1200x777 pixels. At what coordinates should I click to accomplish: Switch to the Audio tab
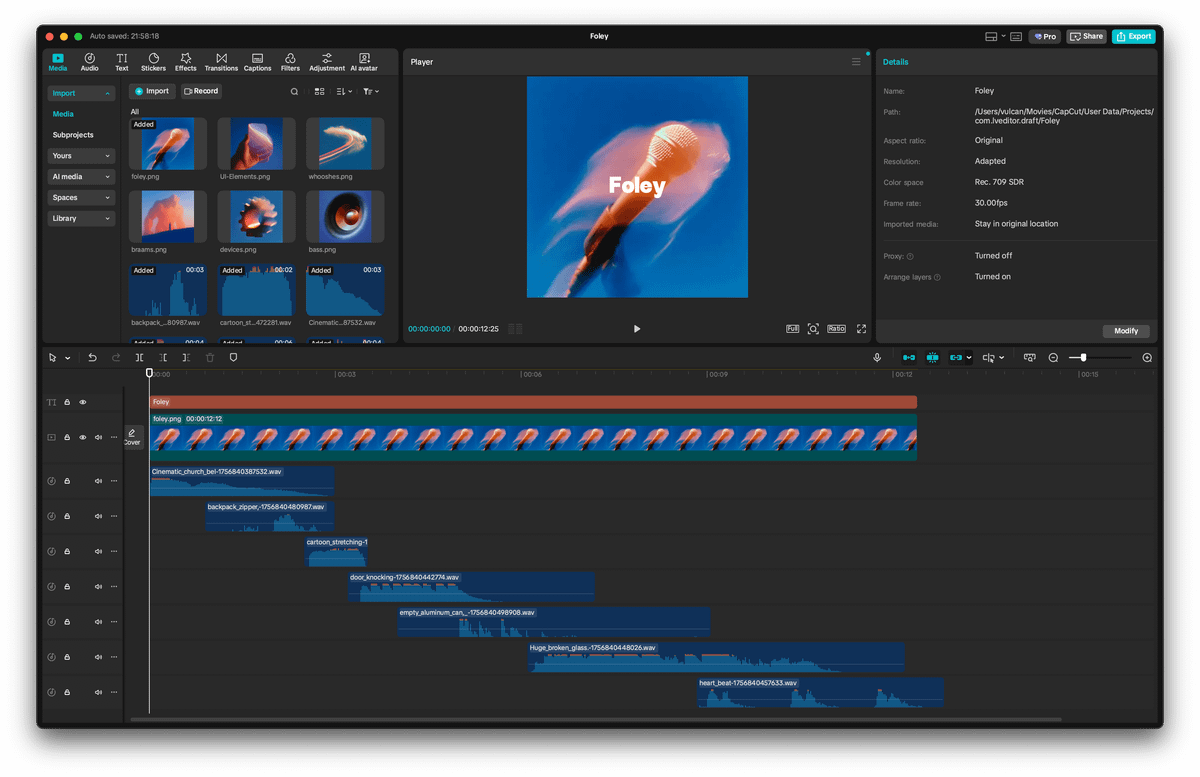[x=89, y=62]
